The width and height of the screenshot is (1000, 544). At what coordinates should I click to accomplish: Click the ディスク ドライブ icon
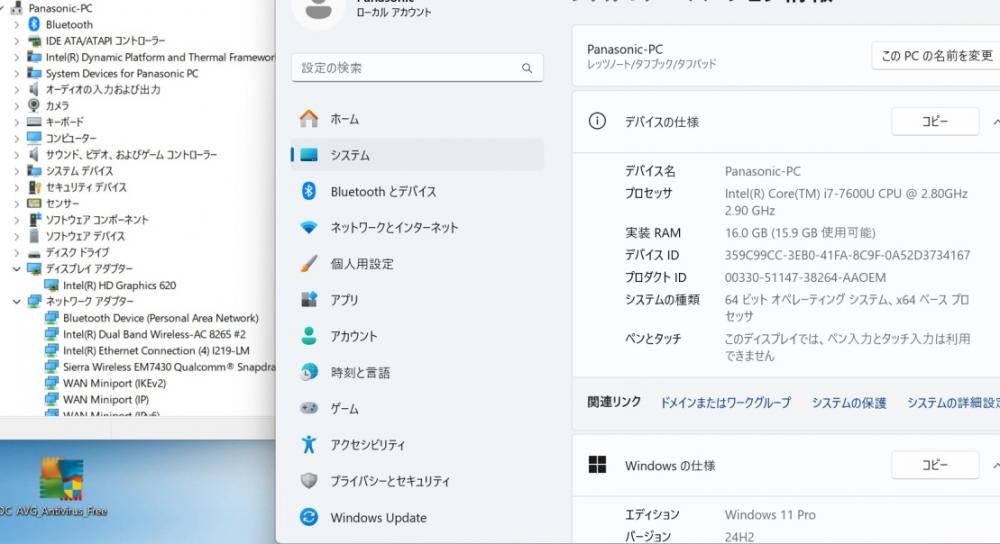(x=34, y=253)
